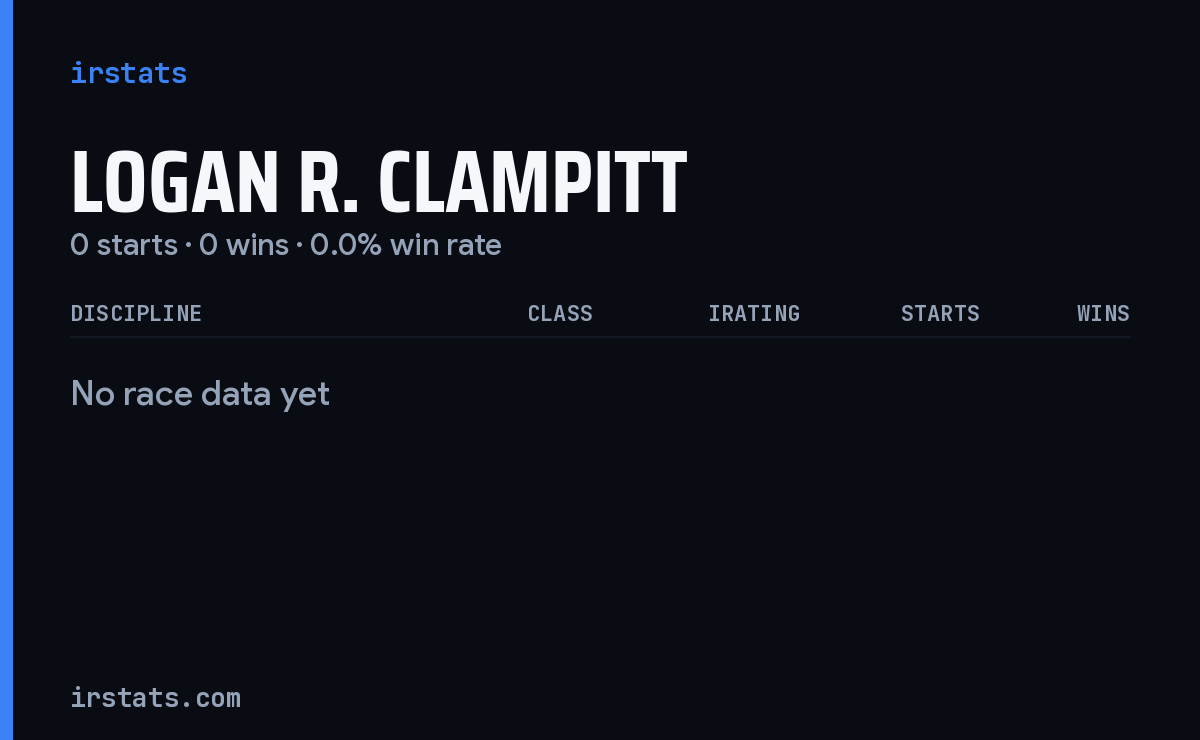
Task: Click the "0 starts" stat text
Action: coord(124,245)
